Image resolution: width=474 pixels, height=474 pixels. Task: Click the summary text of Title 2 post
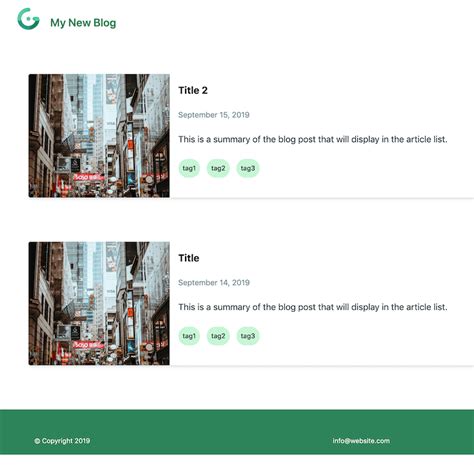[313, 139]
